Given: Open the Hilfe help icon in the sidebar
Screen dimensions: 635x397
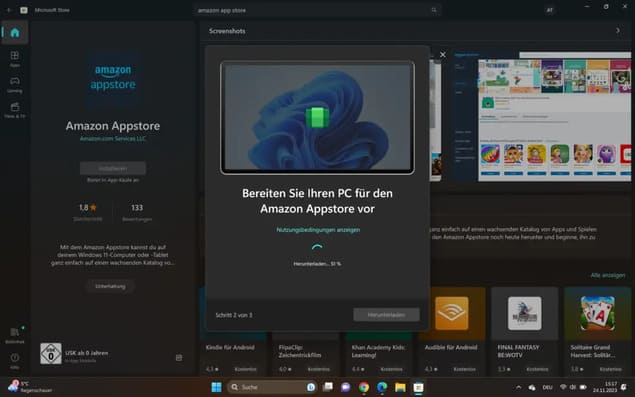Looking at the screenshot, I should click(x=15, y=361).
